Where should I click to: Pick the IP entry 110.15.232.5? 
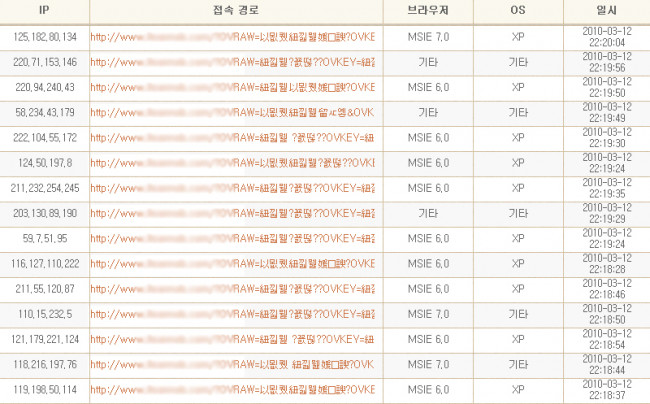click(x=45, y=314)
